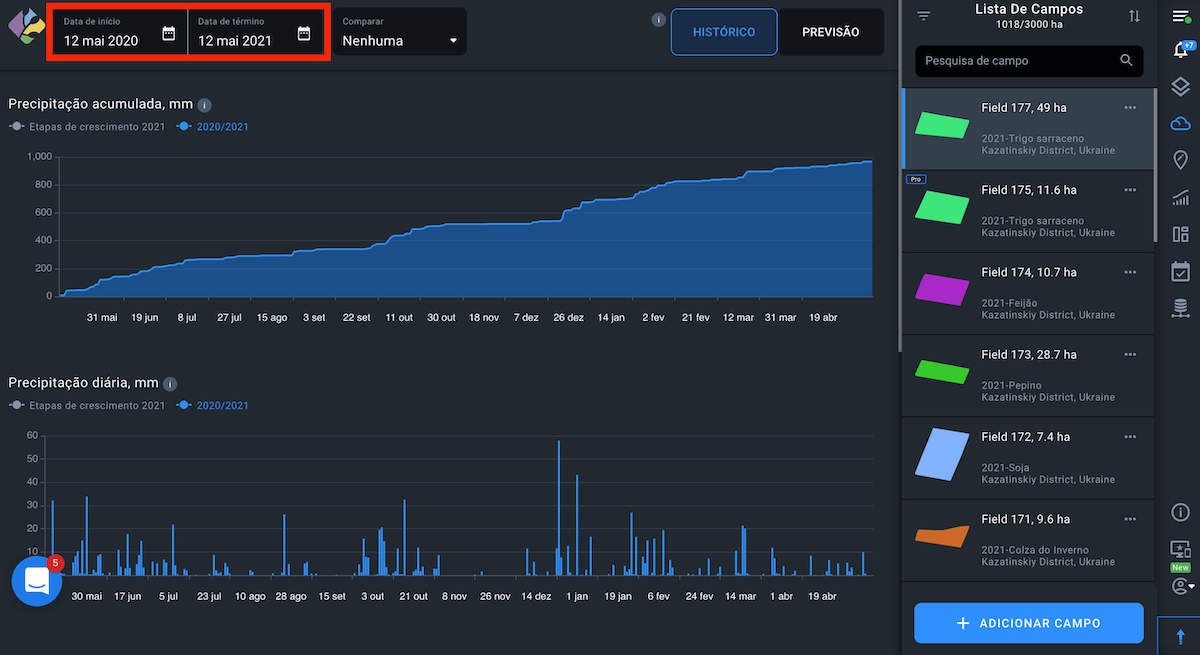Switch to the HISTÓRICO tab
1200x655 pixels.
(x=724, y=32)
